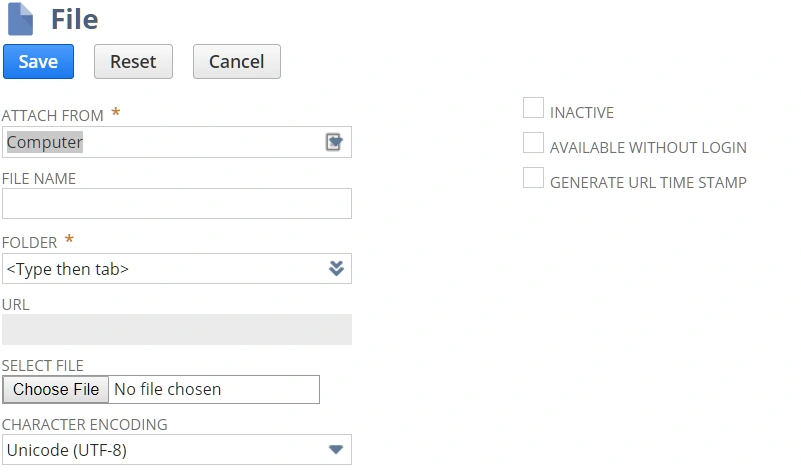Cancel the file form

pyautogui.click(x=236, y=61)
